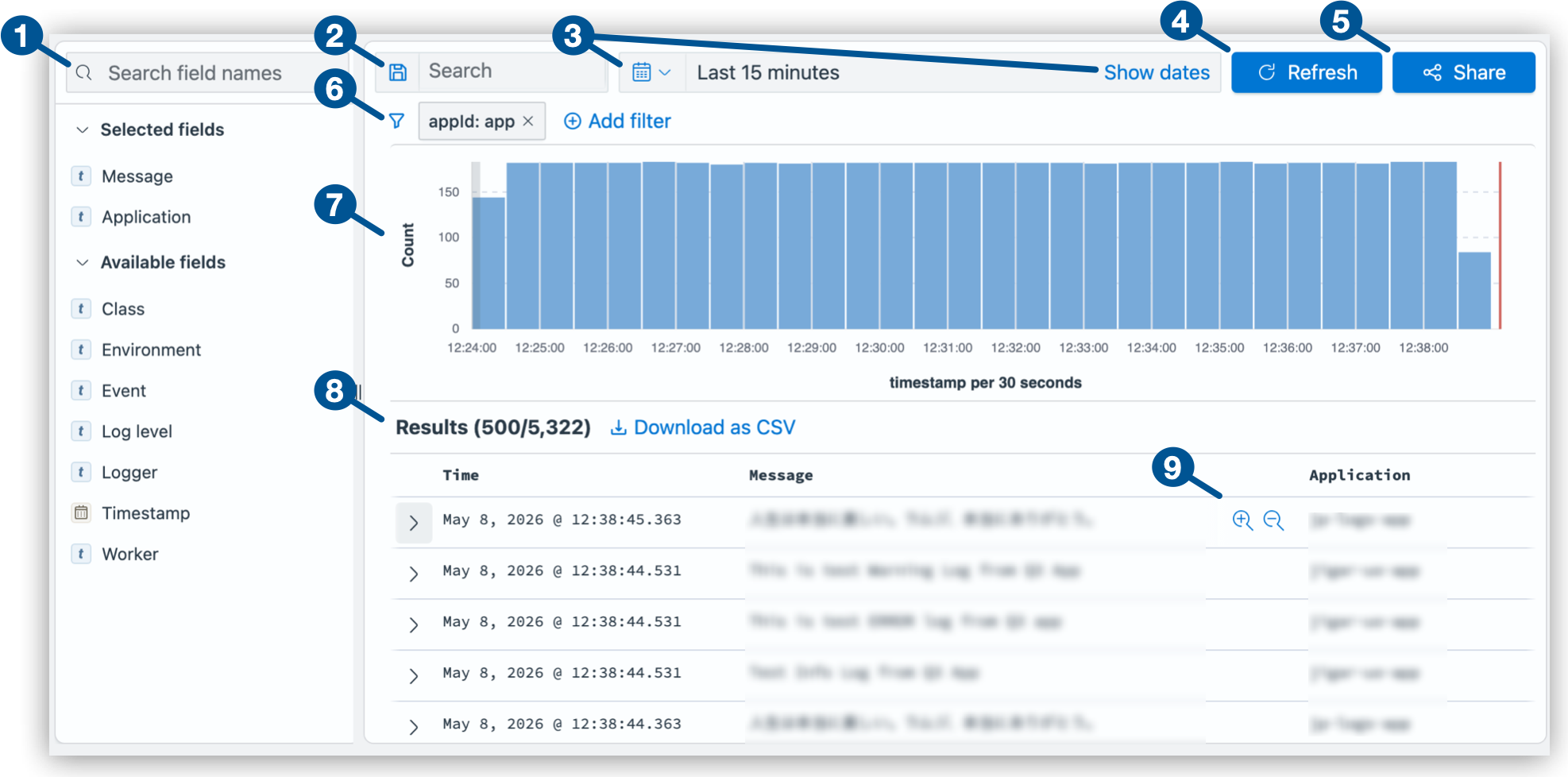Click the short last histogram bar after 12:38:00
Screen dimensions: 1568x777
(1474, 291)
